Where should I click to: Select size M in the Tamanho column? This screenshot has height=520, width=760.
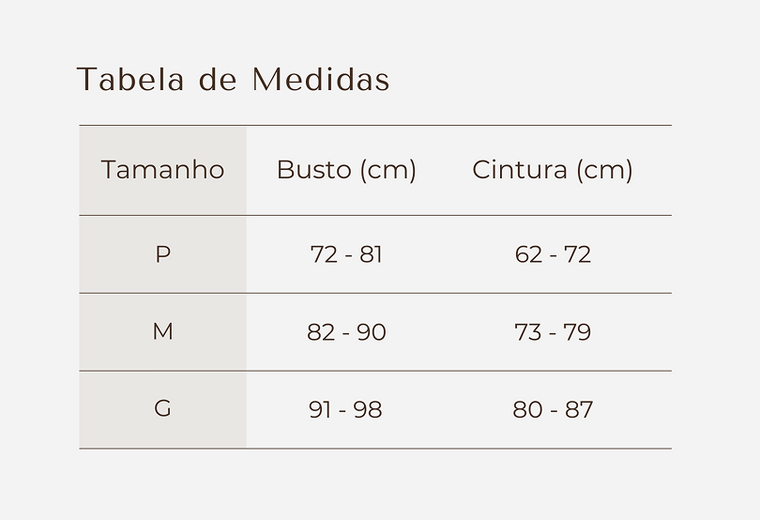coord(163,332)
